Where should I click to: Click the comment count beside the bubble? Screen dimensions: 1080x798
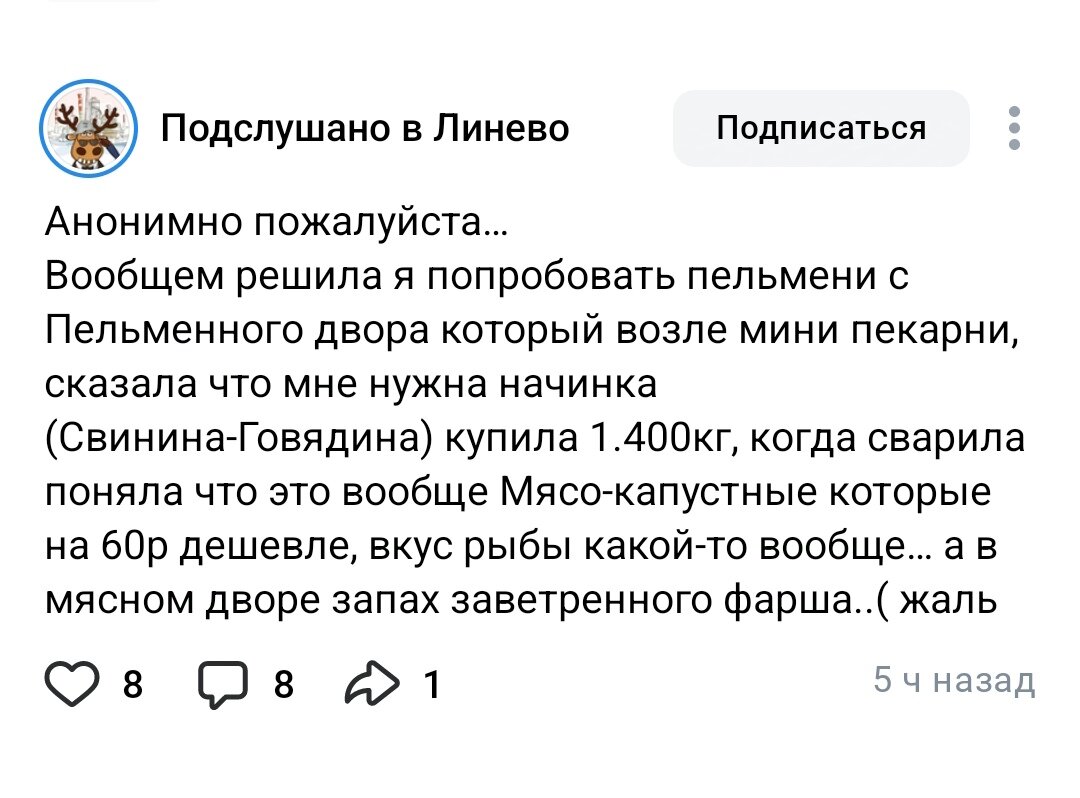point(284,684)
